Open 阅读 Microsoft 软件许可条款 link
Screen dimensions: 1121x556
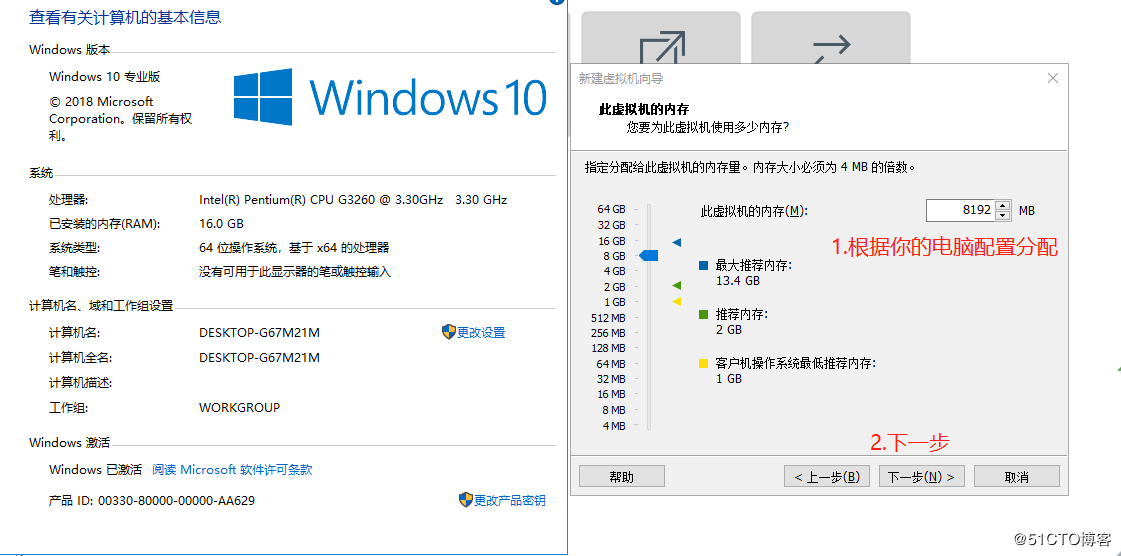[x=232, y=470]
